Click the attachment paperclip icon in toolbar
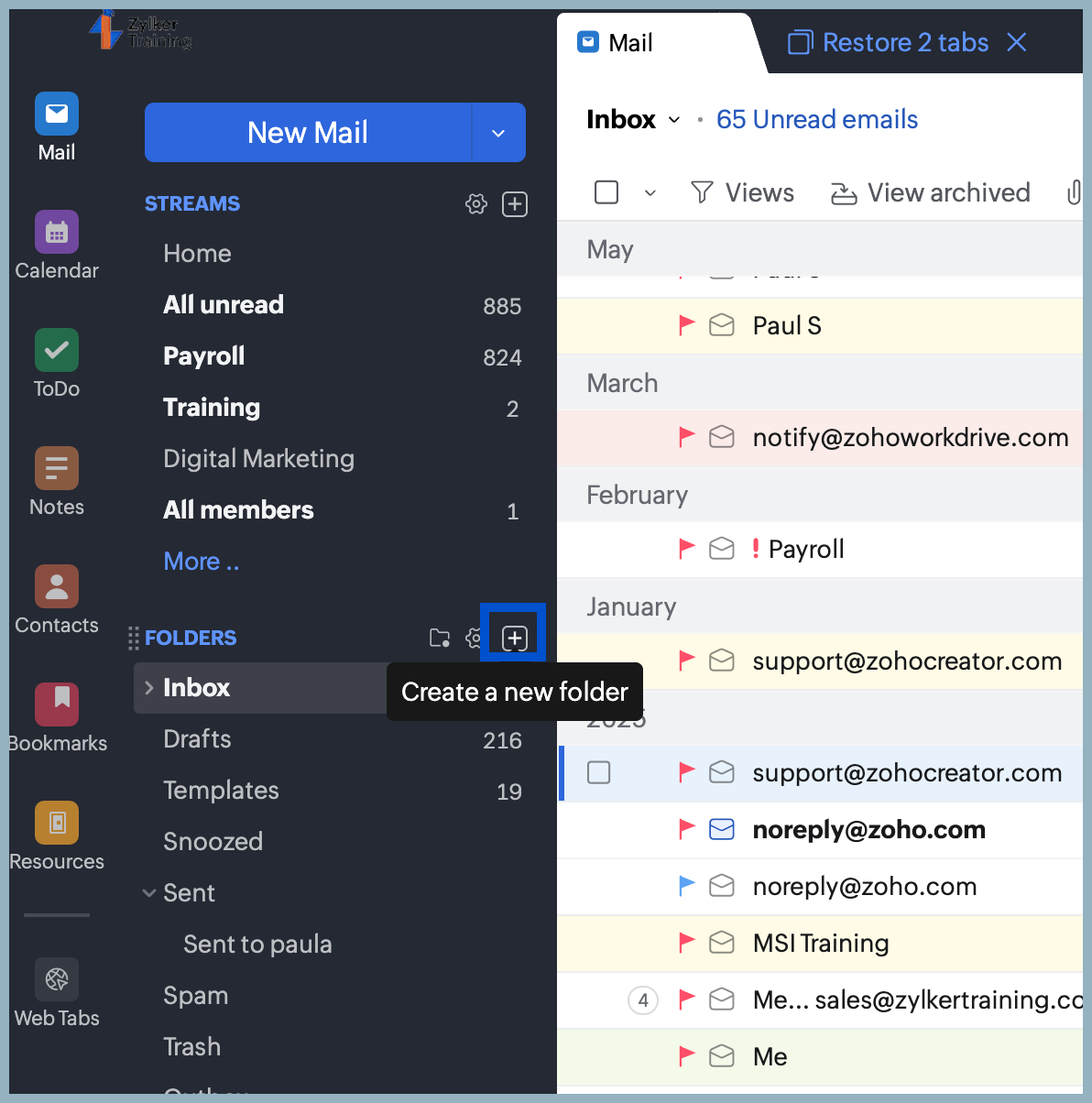Viewport: 1092px width, 1103px height. click(x=1074, y=192)
